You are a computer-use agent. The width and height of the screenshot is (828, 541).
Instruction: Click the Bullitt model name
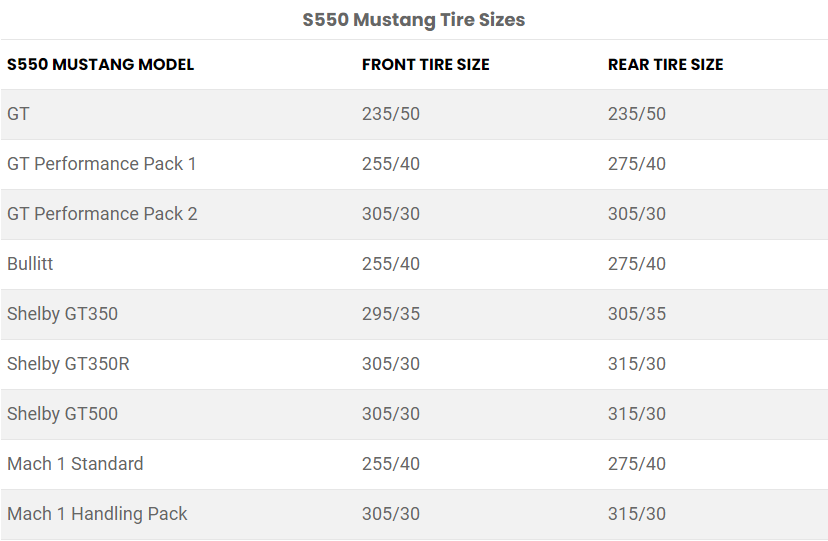click(x=30, y=264)
